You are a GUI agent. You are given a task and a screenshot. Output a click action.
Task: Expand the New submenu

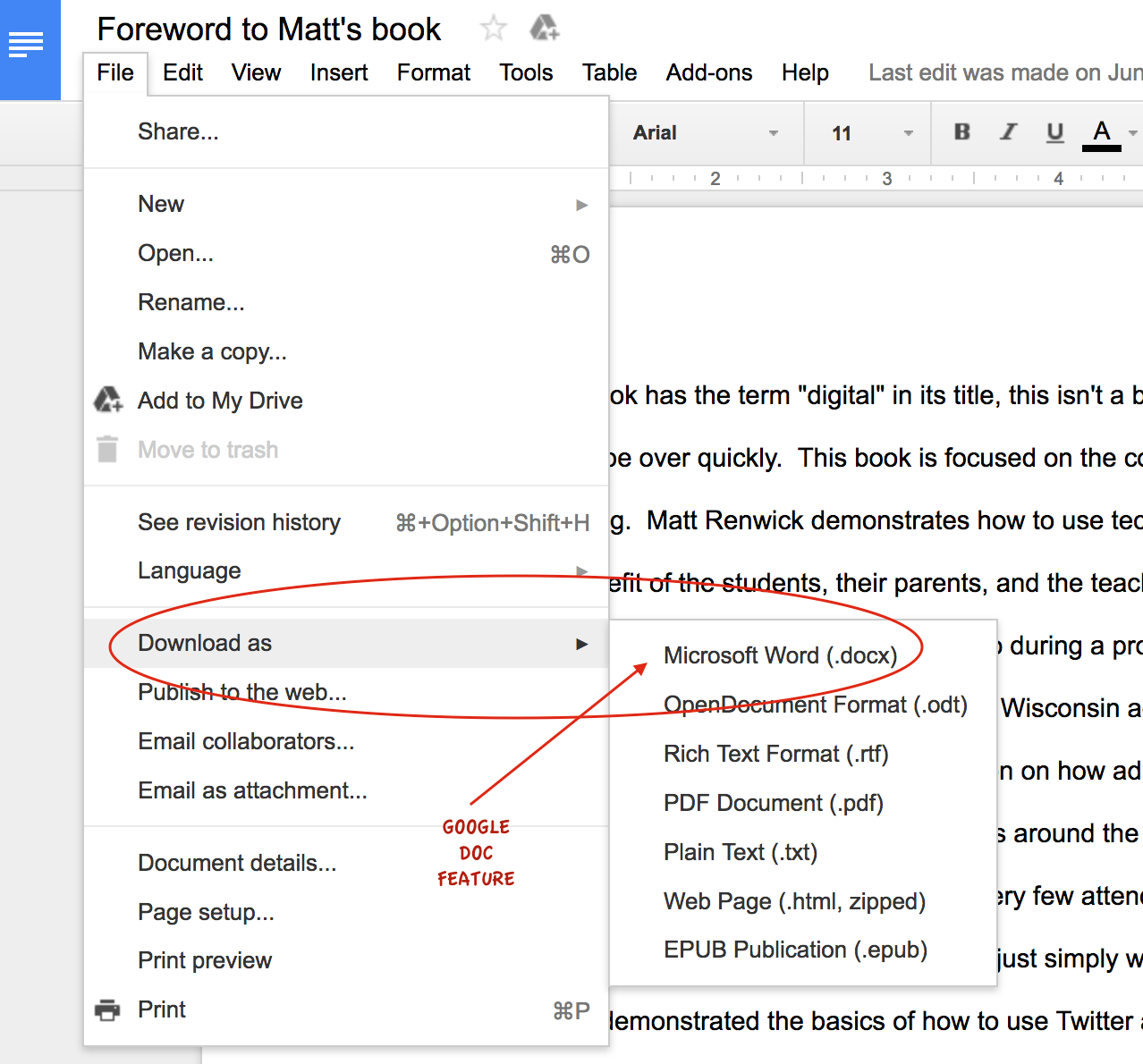tap(346, 204)
